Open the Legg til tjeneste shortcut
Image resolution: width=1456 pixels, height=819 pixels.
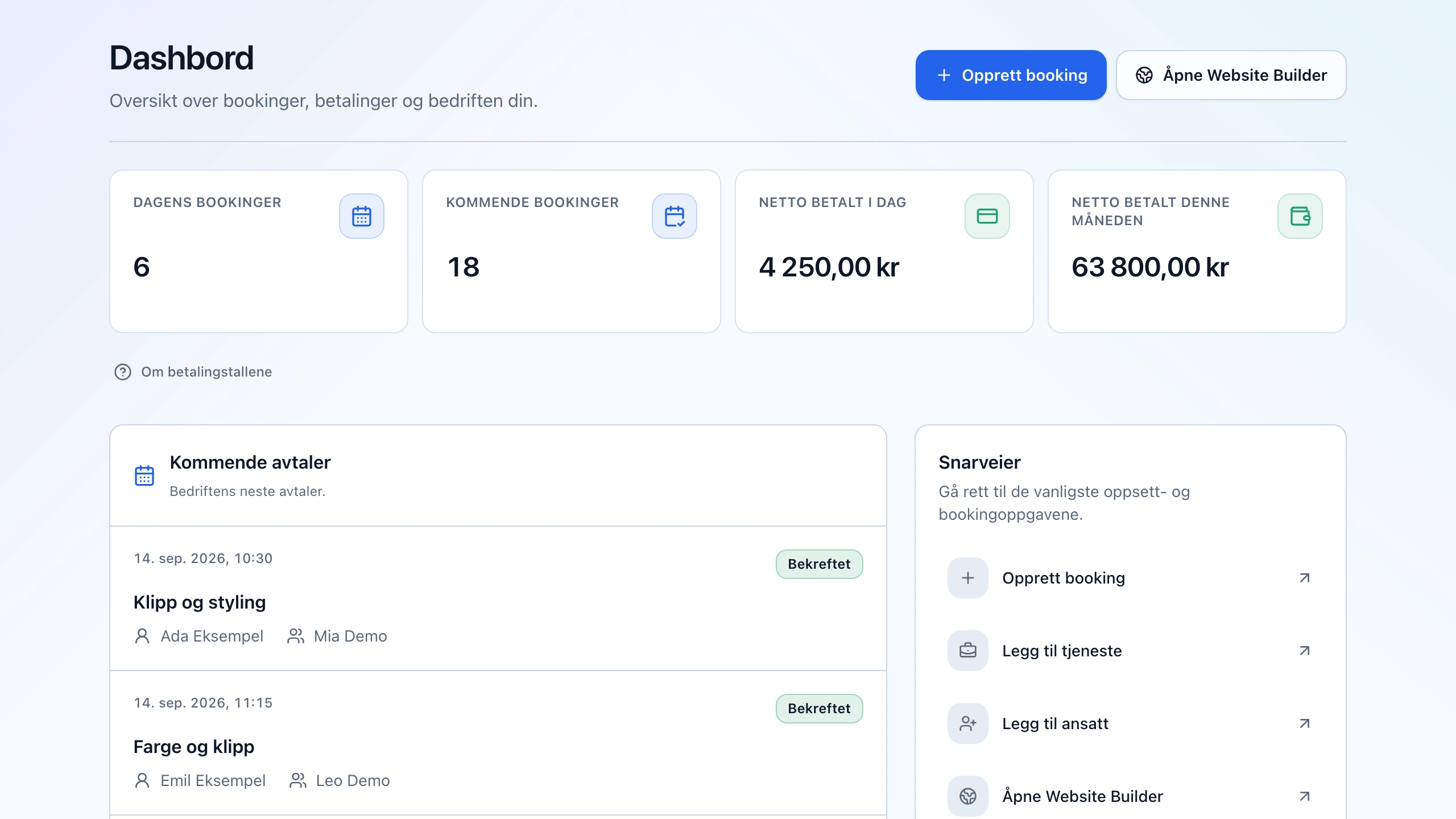[1130, 651]
